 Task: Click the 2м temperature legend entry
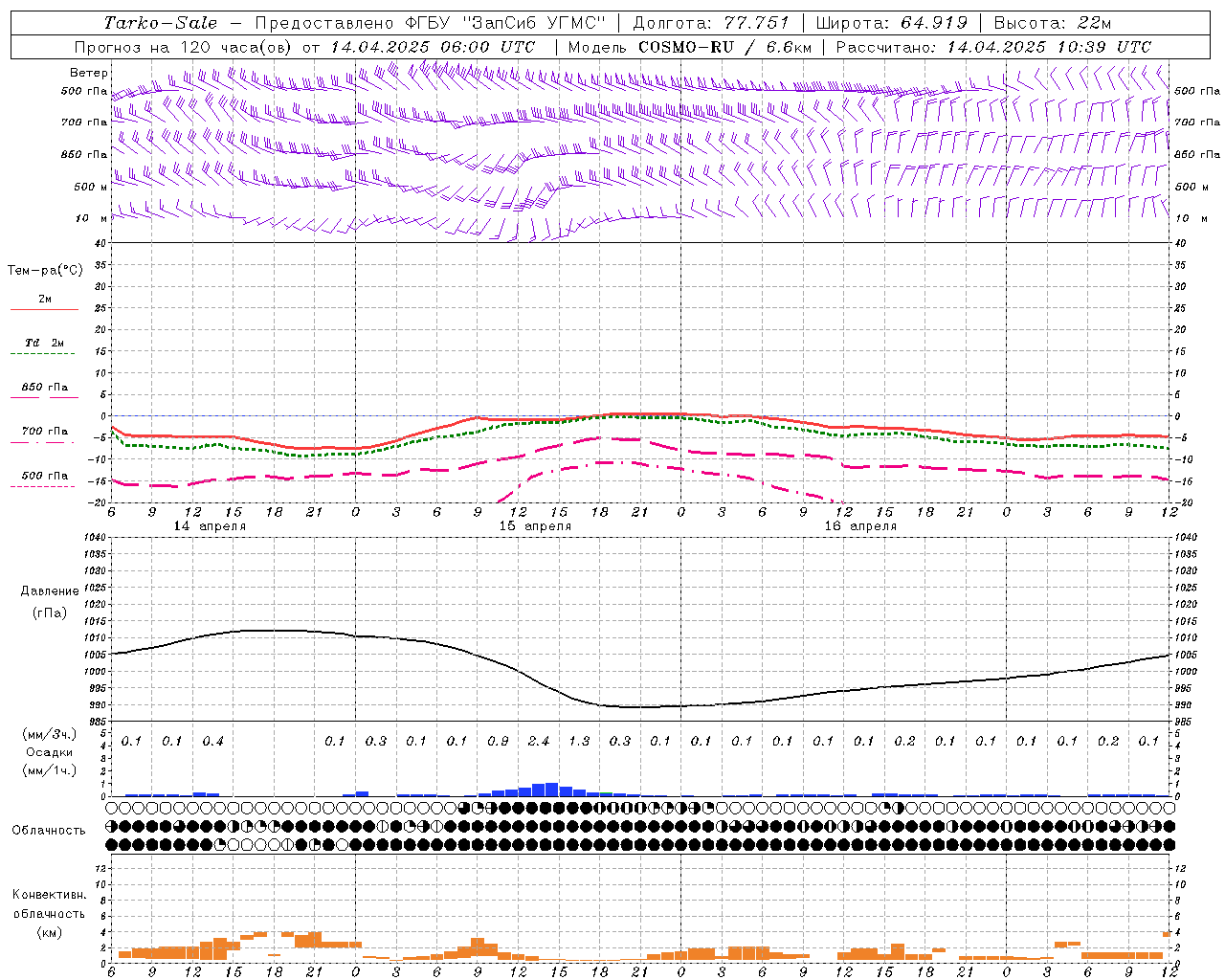pyautogui.click(x=45, y=300)
